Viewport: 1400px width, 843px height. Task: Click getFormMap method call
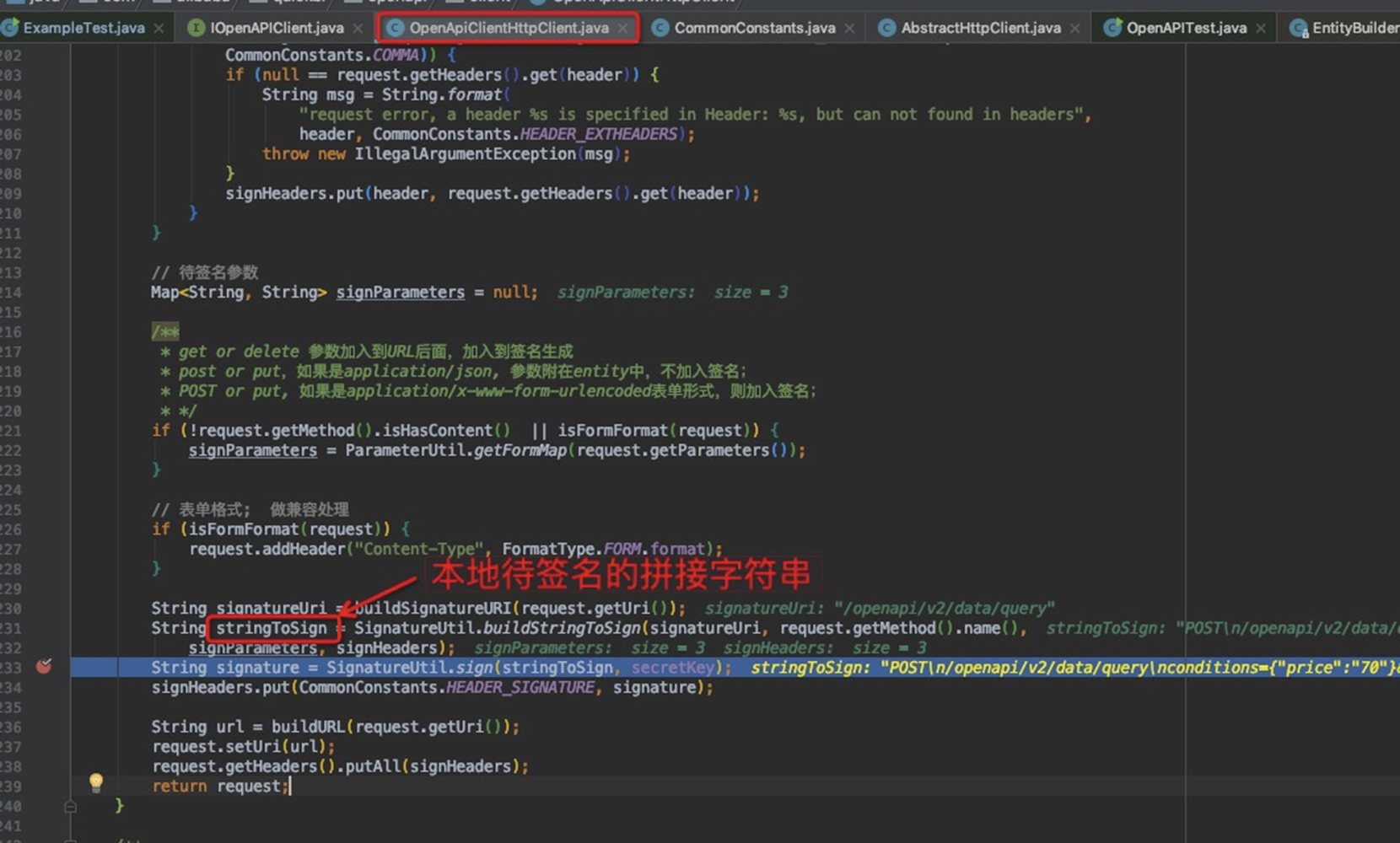click(x=520, y=450)
